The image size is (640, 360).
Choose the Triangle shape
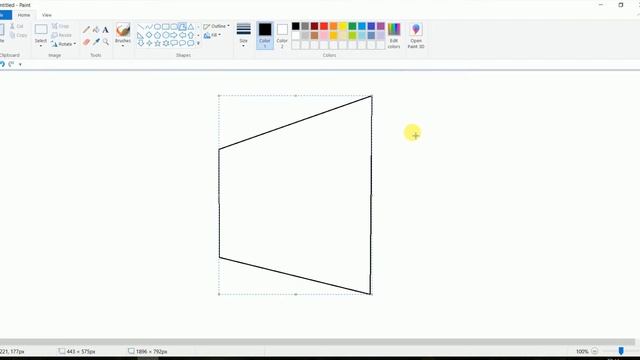pyautogui.click(x=191, y=27)
